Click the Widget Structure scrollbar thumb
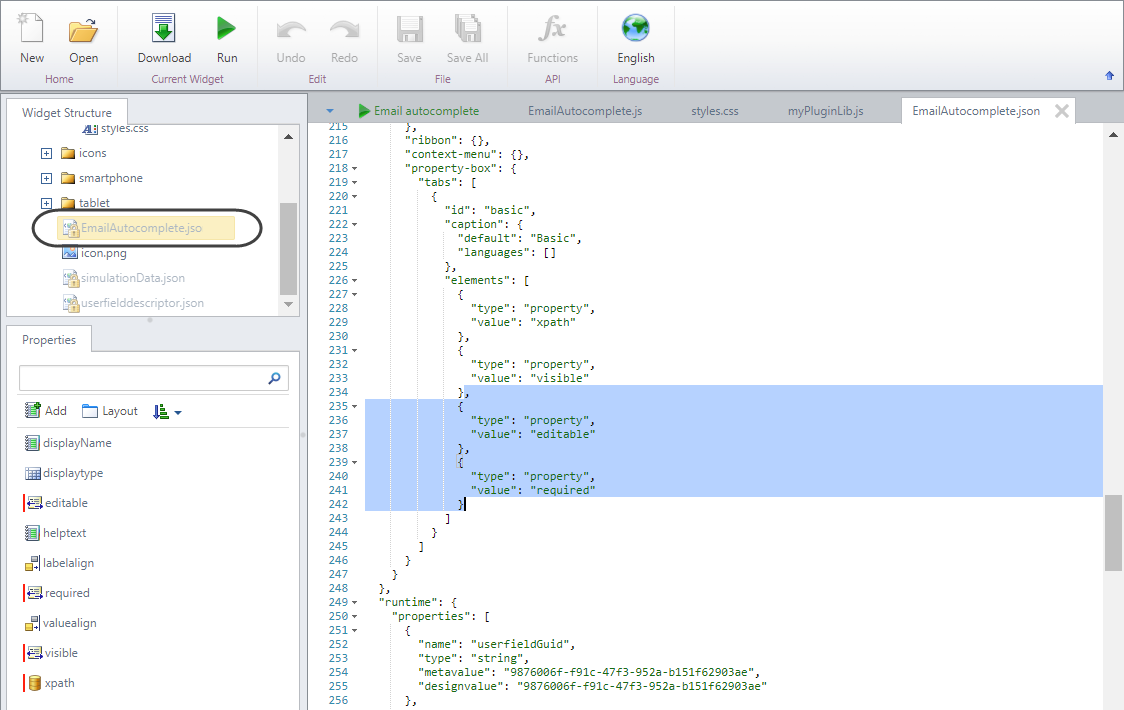The width and height of the screenshot is (1124, 710). [x=288, y=248]
